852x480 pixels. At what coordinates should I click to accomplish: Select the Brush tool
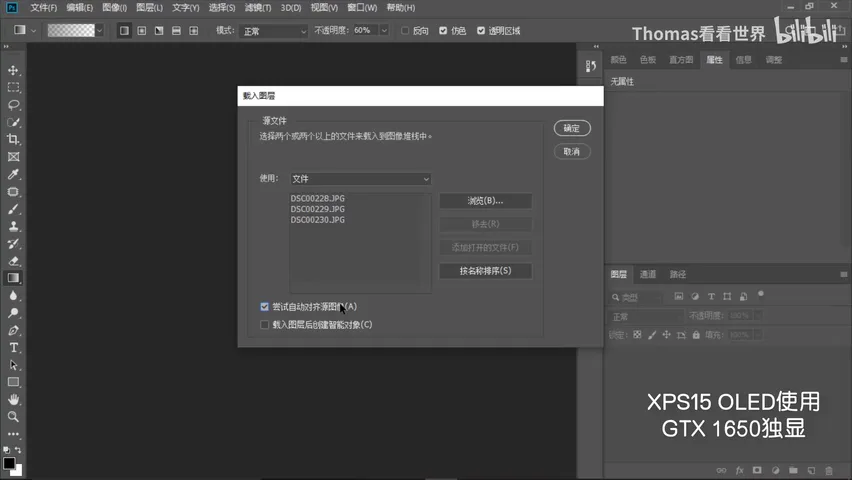(x=14, y=209)
